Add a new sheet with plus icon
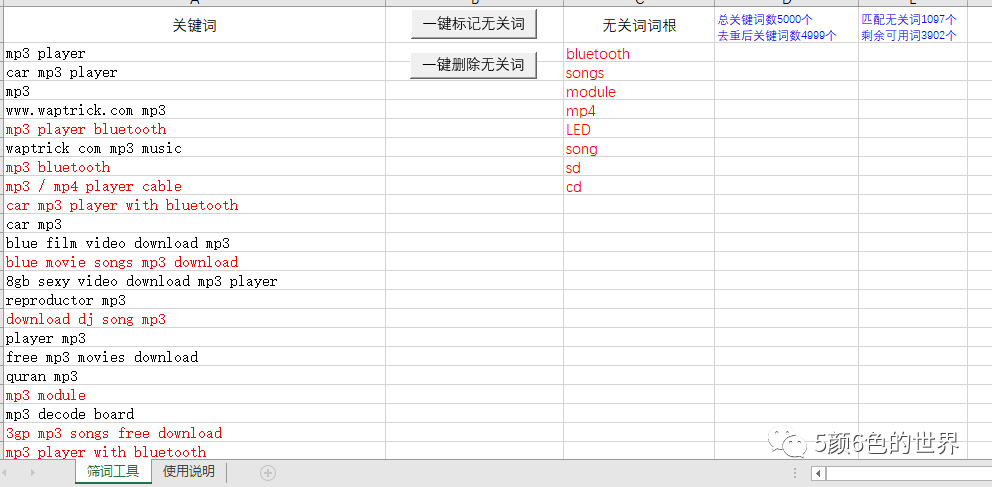992x487 pixels. (268, 473)
